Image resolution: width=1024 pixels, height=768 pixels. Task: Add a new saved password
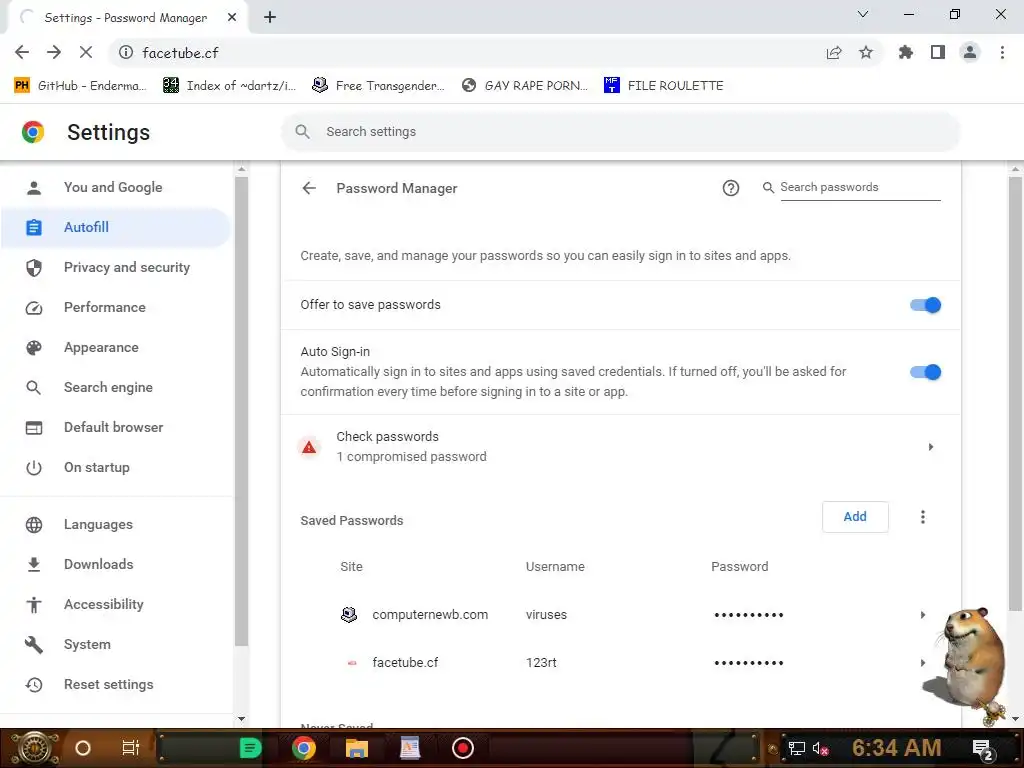pyautogui.click(x=855, y=517)
